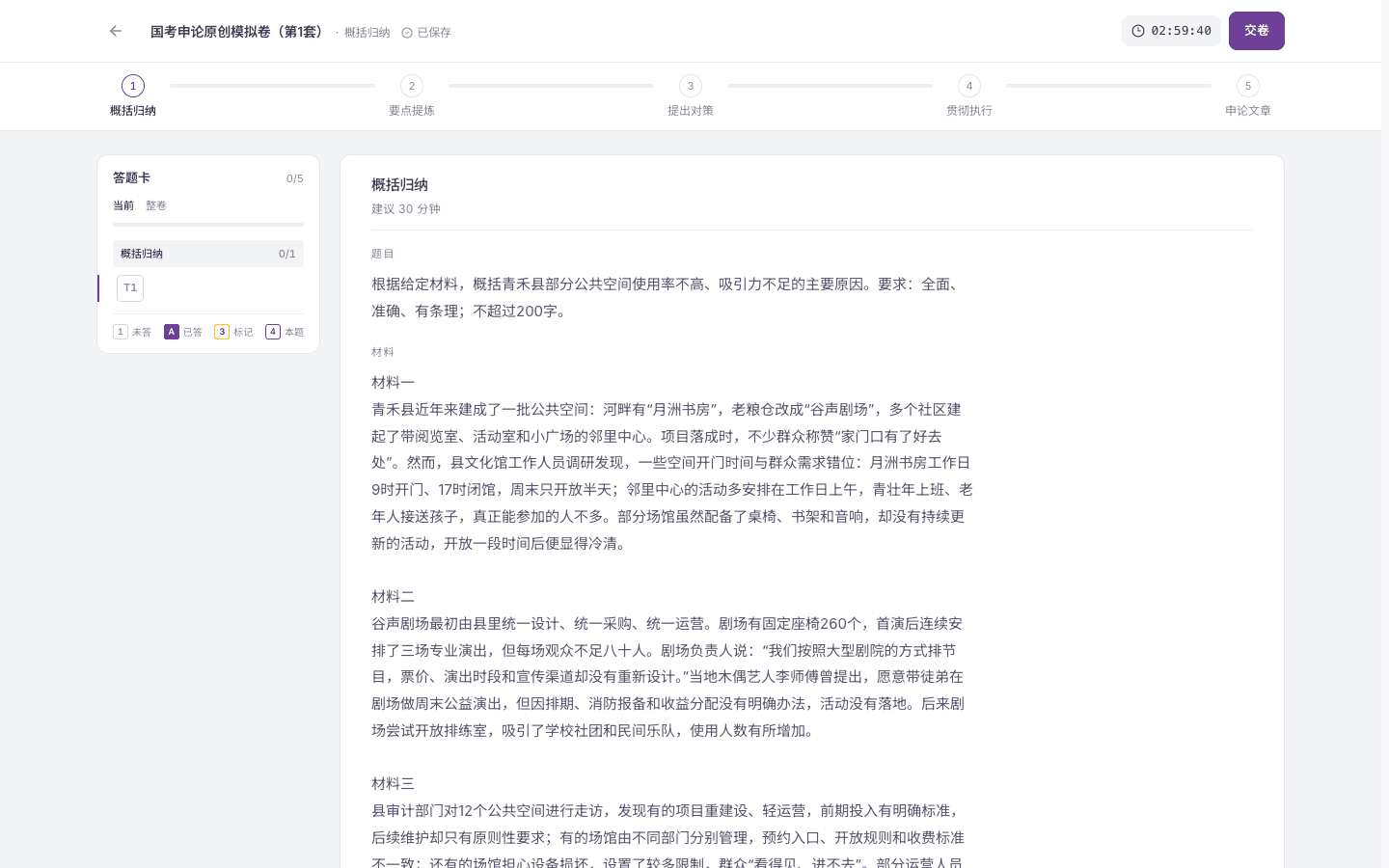
Task: Click the exam title 国考申论原创模拟卷（第1套）
Action: 239,32
